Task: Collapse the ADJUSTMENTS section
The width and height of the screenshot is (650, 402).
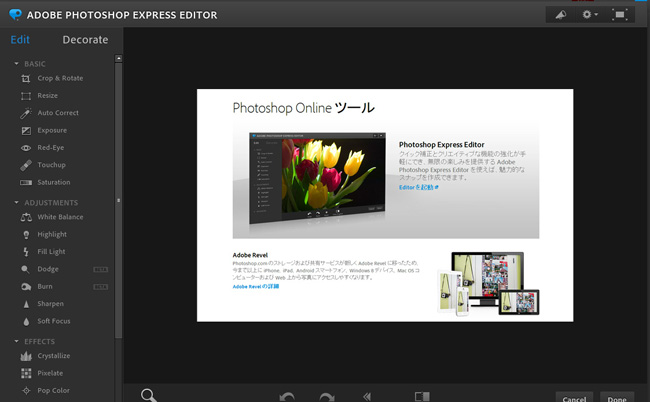Action: [x=17, y=203]
